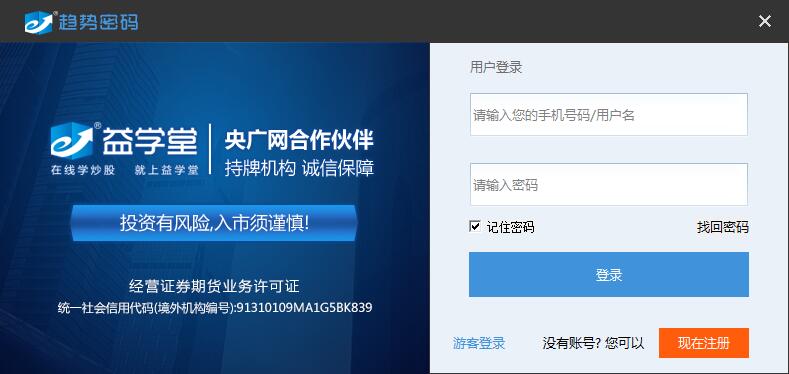Screen dimensions: 789x374
Task: Choose 游客登录 guest login link
Action: [x=479, y=343]
